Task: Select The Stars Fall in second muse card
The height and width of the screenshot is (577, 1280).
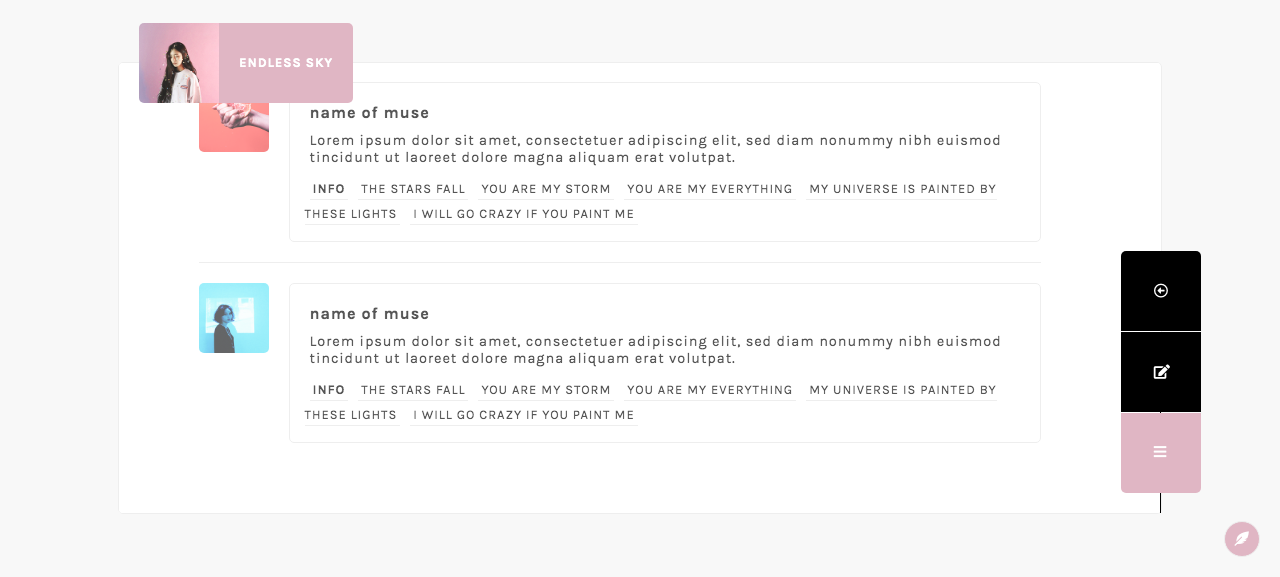Action: pos(413,390)
